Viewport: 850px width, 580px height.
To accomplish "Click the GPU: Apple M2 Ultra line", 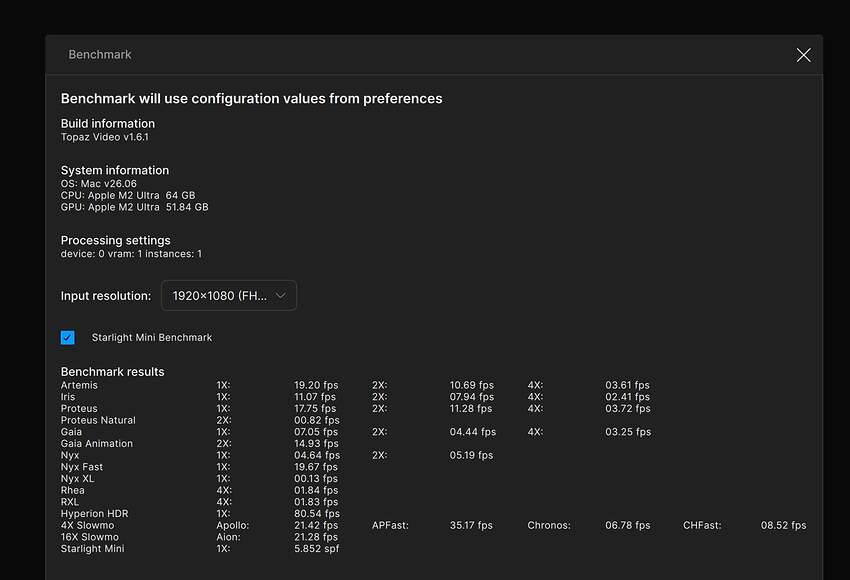I will point(134,207).
